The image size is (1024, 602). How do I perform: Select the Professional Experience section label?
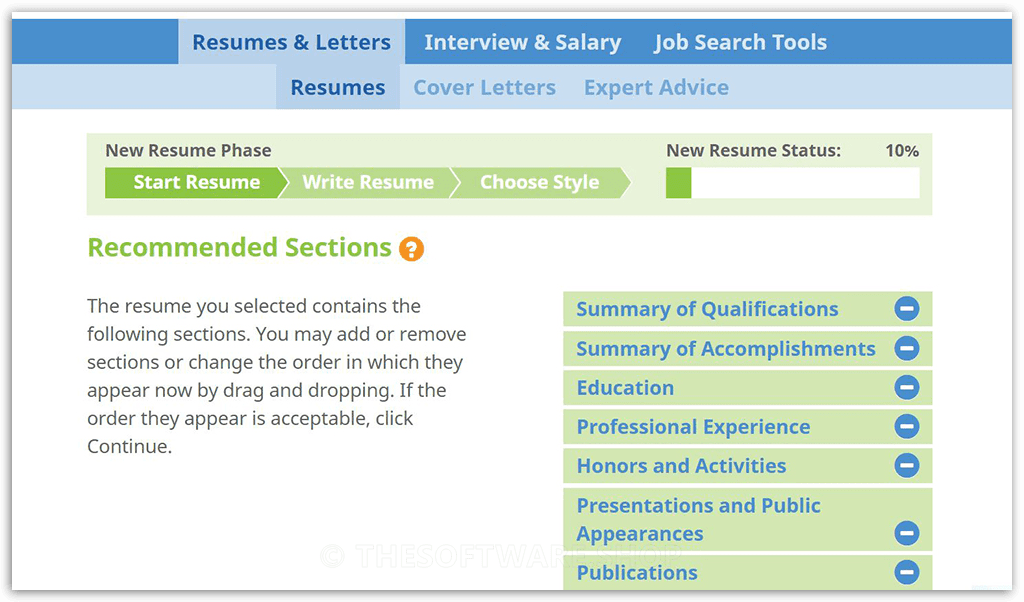point(694,427)
